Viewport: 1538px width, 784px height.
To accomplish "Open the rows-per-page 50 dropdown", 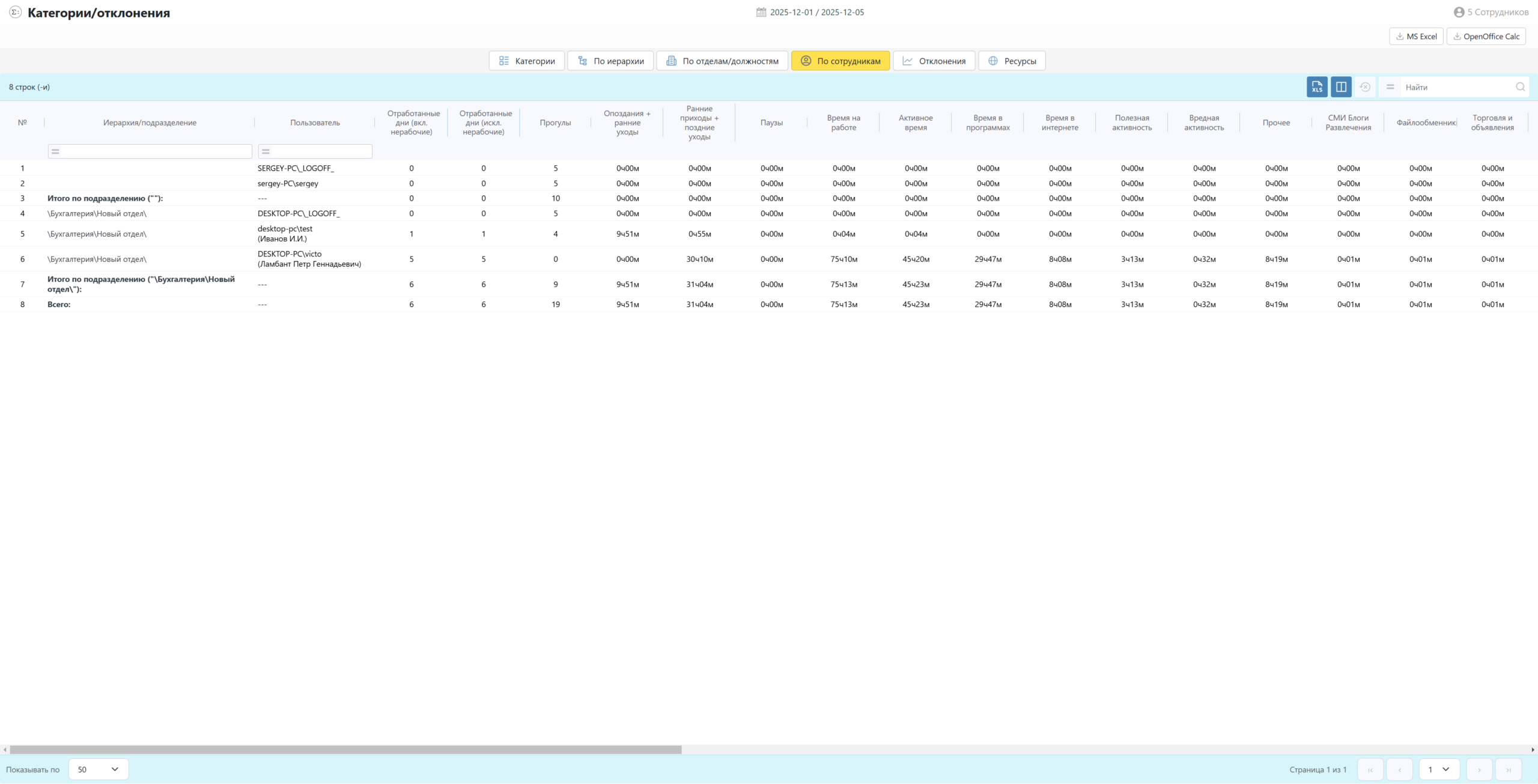I will [99, 770].
